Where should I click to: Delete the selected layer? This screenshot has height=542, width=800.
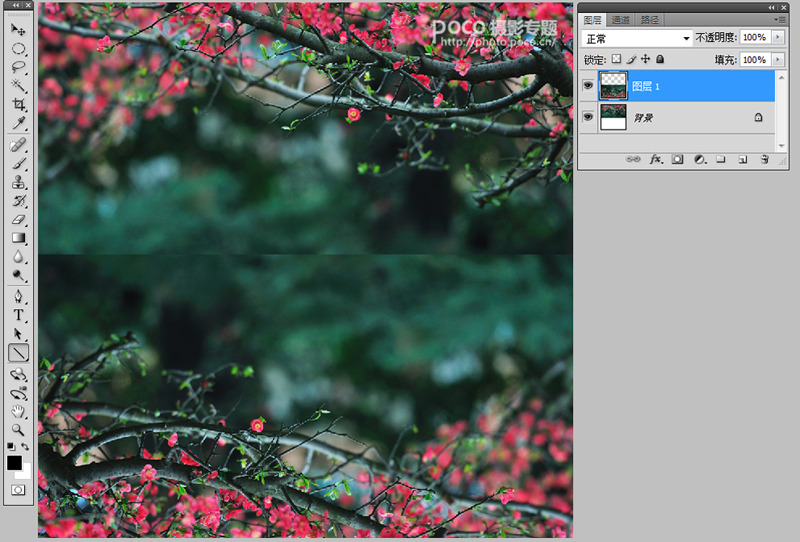pyautogui.click(x=764, y=159)
